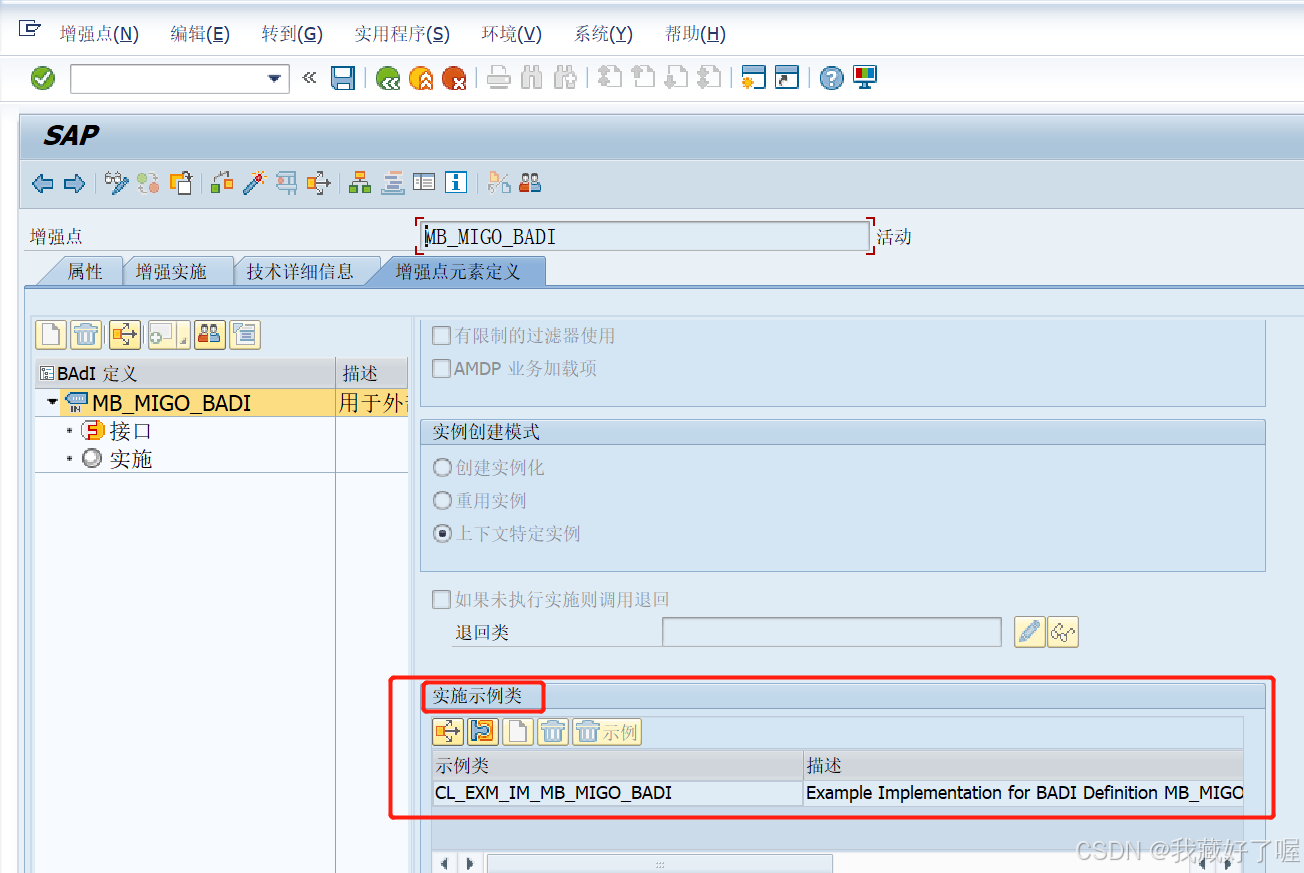The height and width of the screenshot is (873, 1304).
Task: Click the Create new session icon
Action: [753, 78]
